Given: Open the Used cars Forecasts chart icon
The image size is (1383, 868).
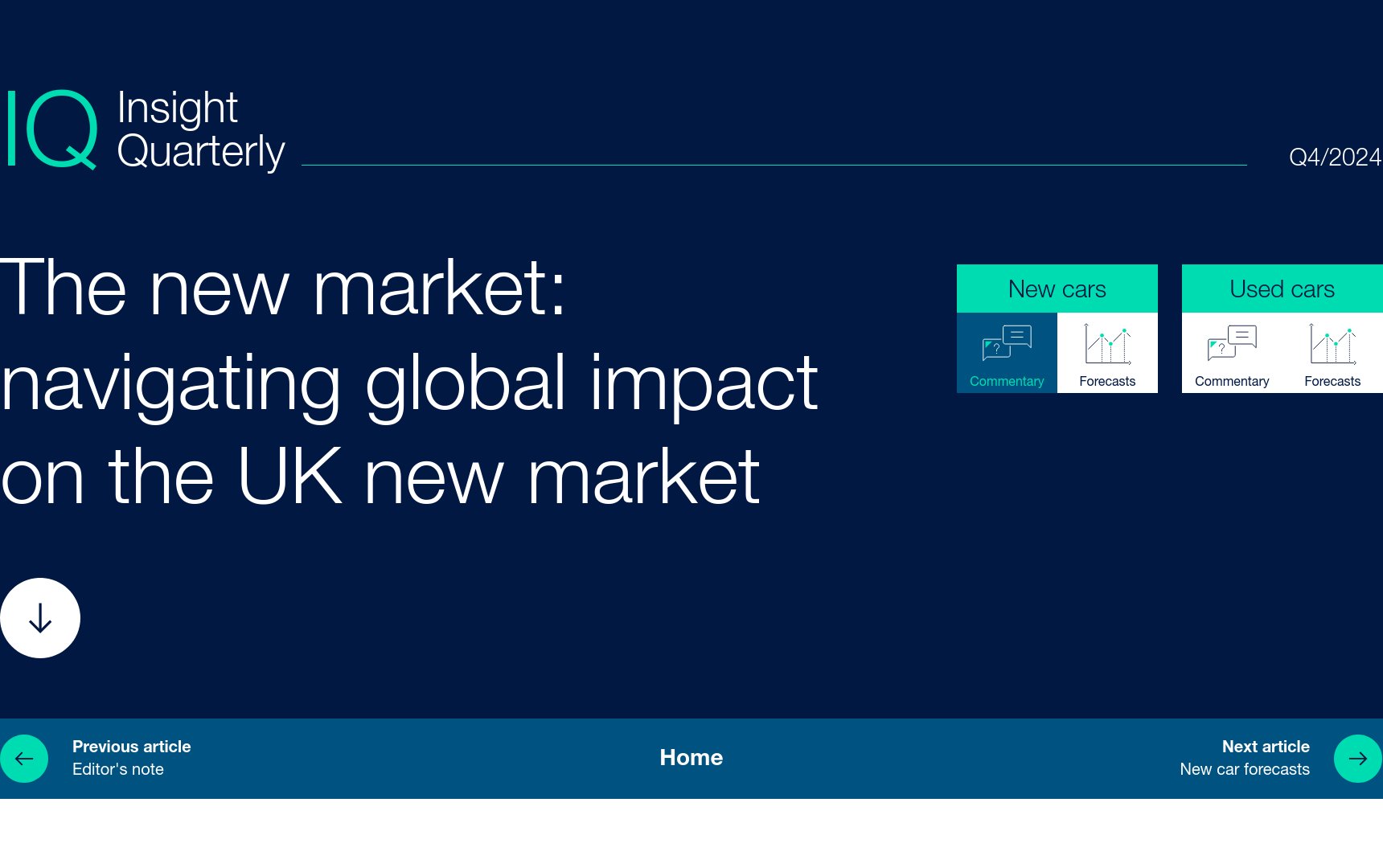Looking at the screenshot, I should 1332,343.
